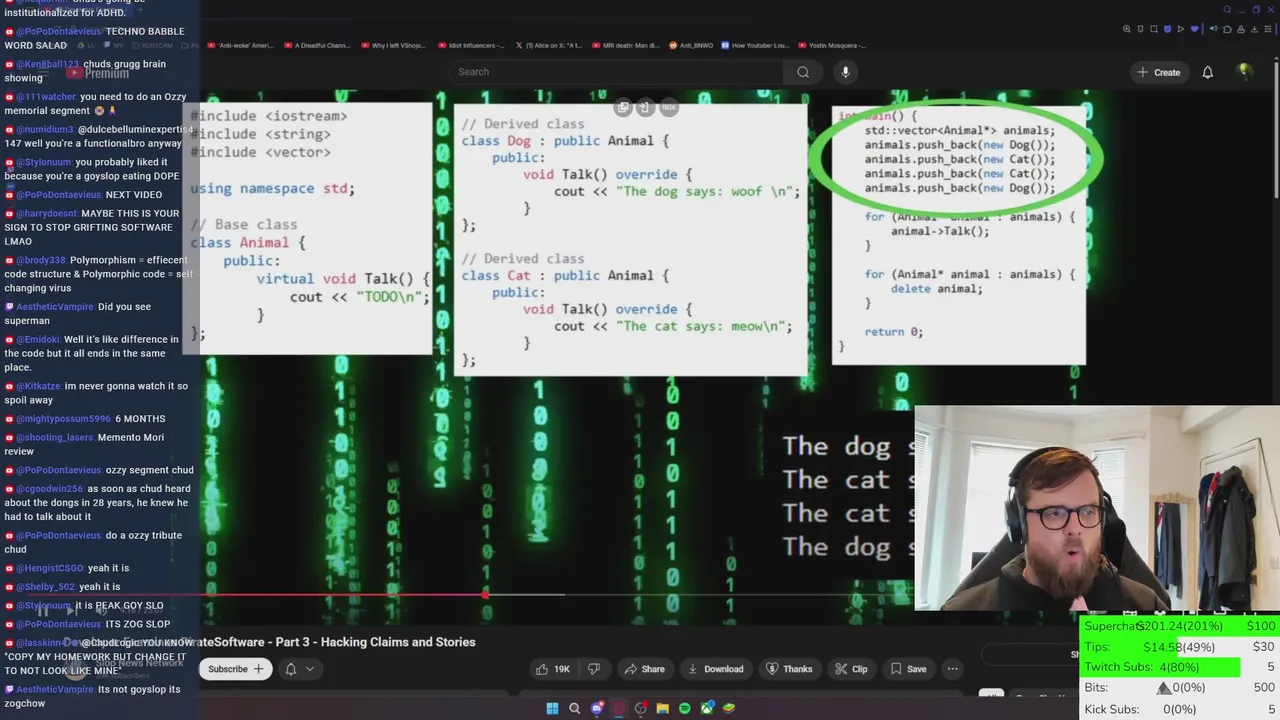Like the video with 19K likes
The height and width of the screenshot is (720, 1280).
[x=553, y=669]
